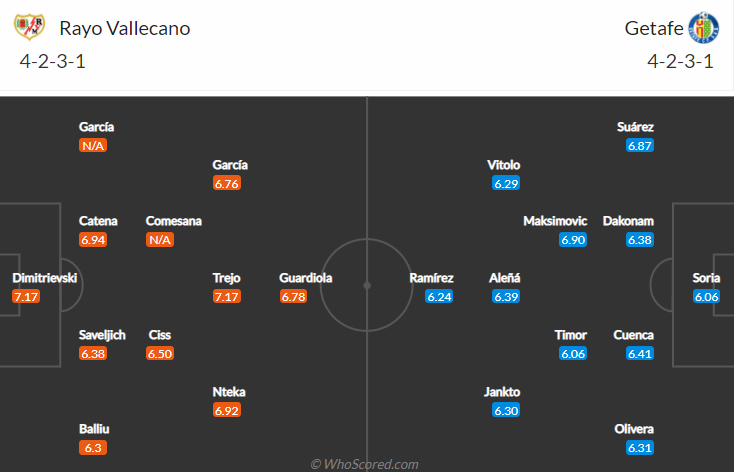The width and height of the screenshot is (734, 472).
Task: Click the Getafe club crest
Action: coord(704,28)
